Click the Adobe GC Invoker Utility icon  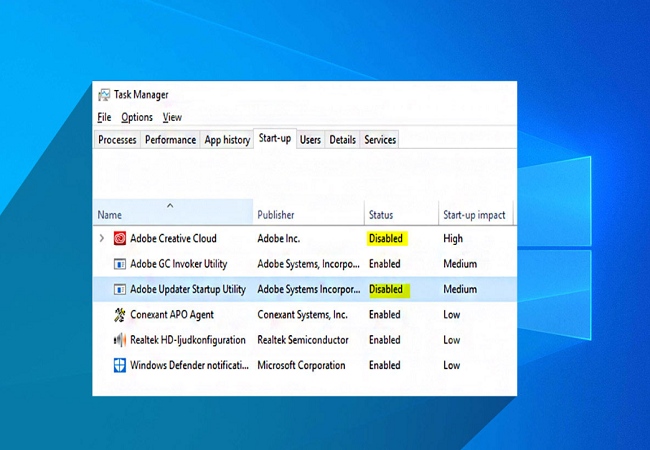119,264
